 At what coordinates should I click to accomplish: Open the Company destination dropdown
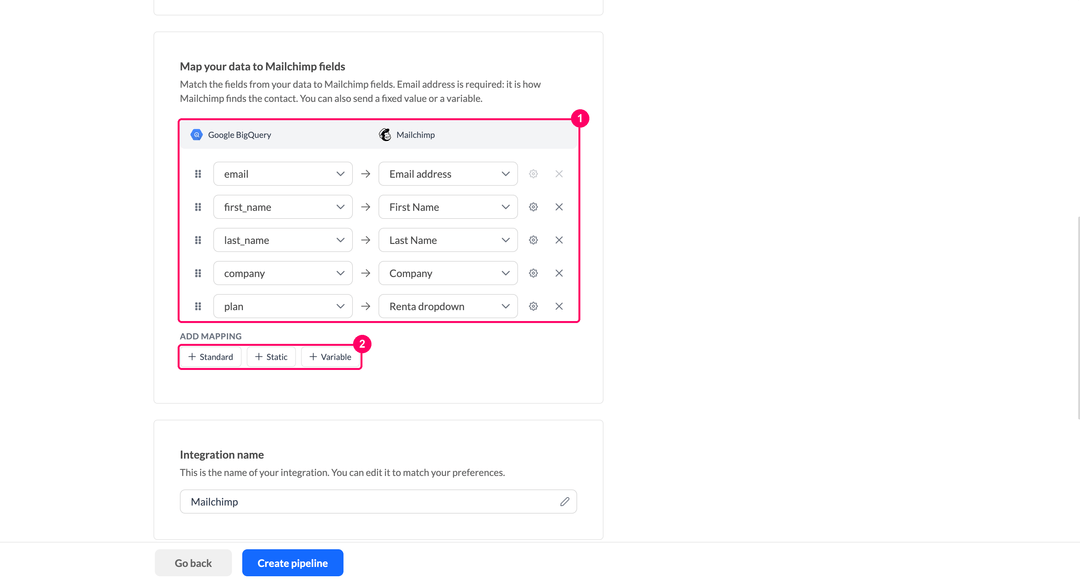pyautogui.click(x=448, y=273)
